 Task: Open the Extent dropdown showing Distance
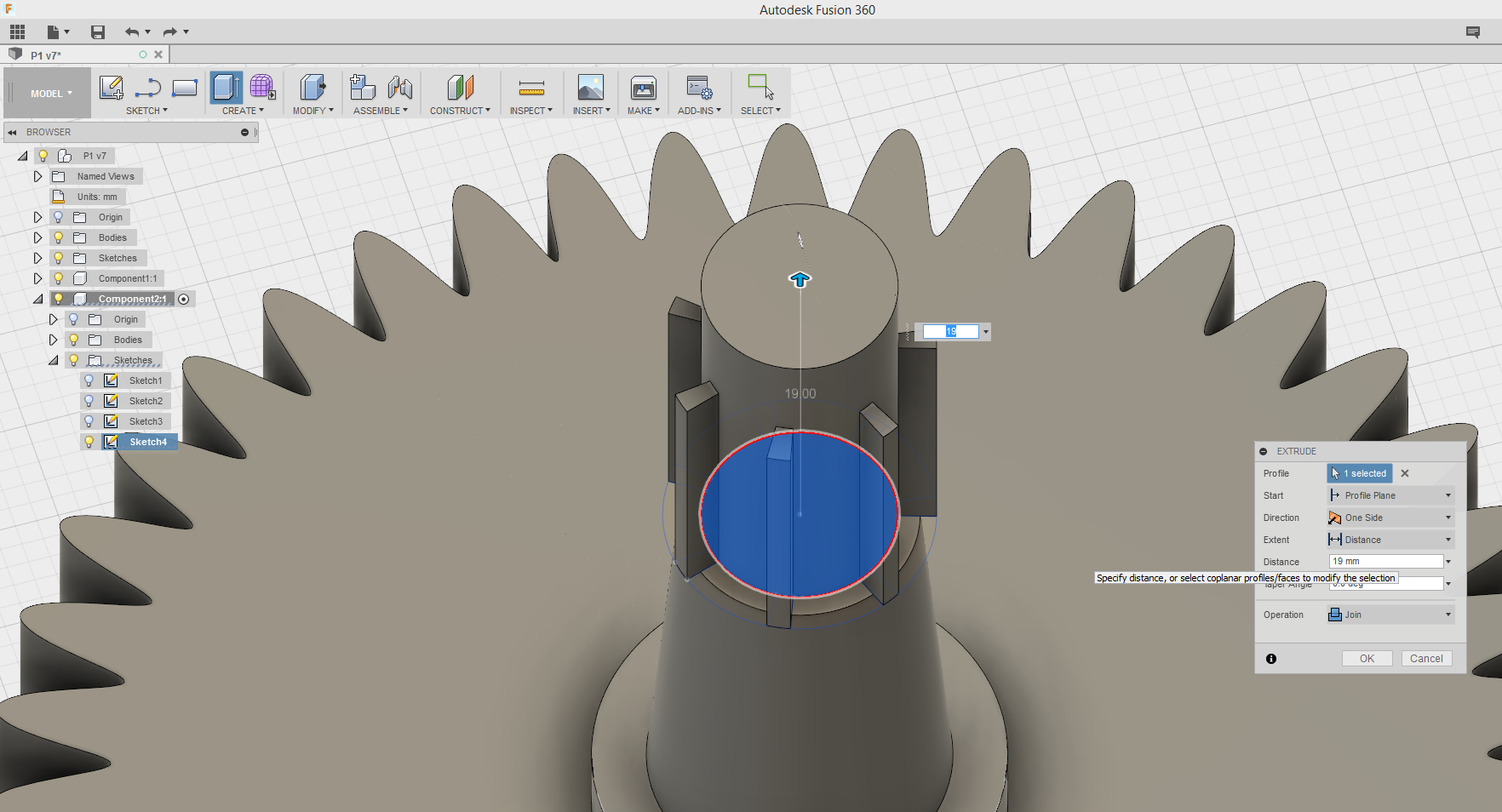point(1390,540)
